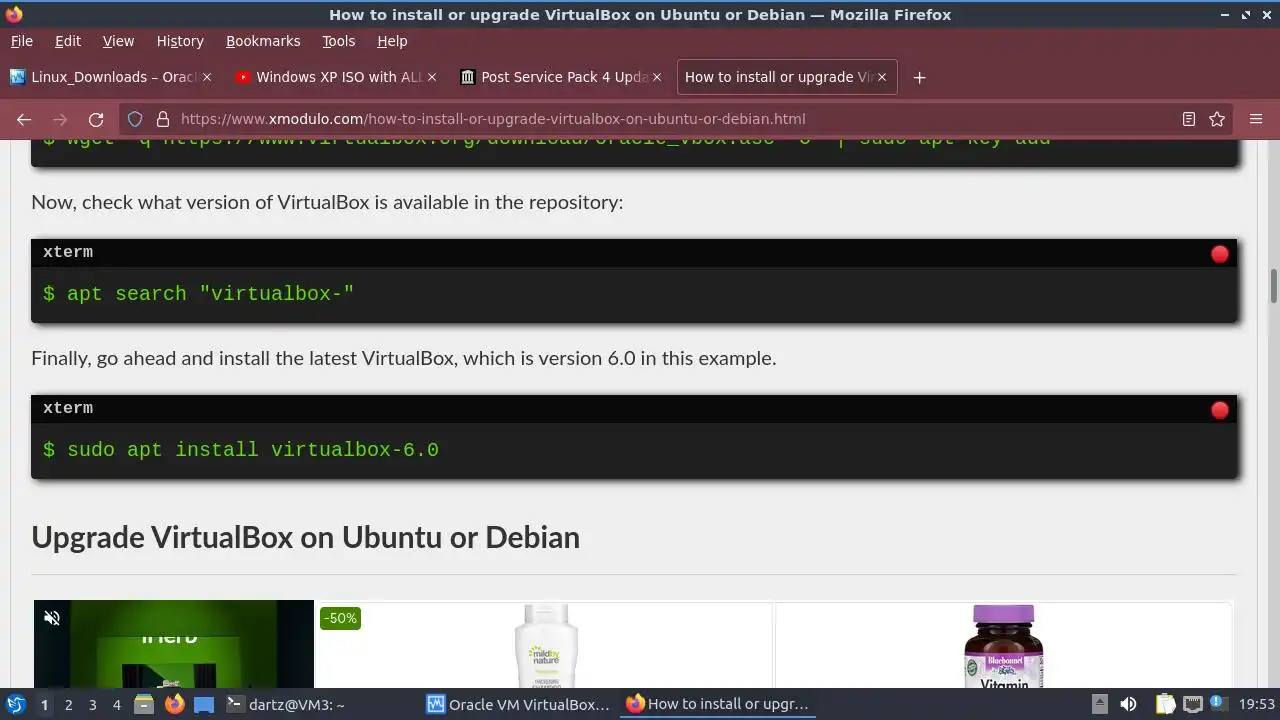The image size is (1280, 720).
Task: Open clipboard manager tray icon
Action: click(1165, 704)
